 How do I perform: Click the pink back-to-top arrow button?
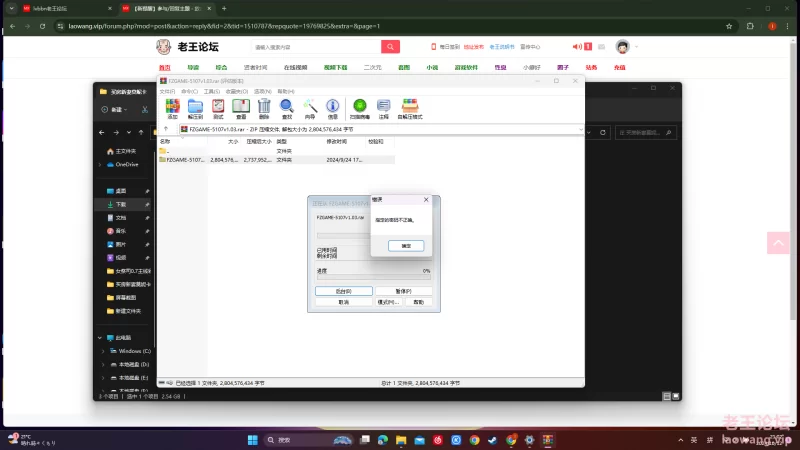click(x=778, y=243)
